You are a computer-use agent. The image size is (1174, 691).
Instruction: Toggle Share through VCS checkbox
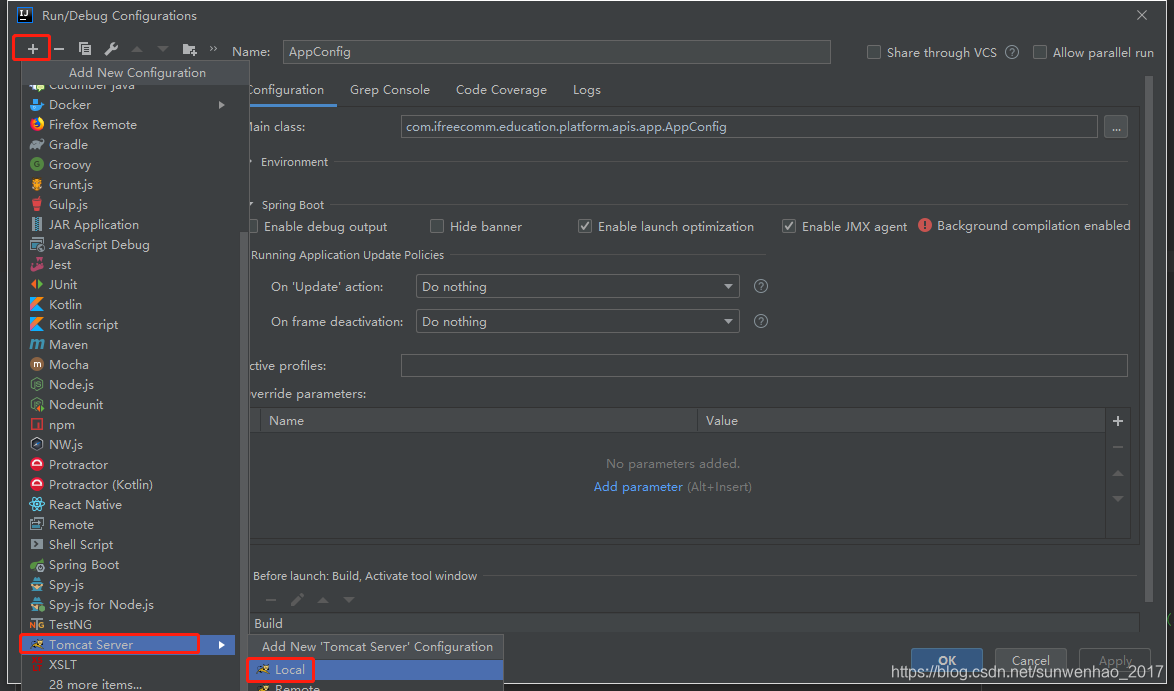click(873, 52)
